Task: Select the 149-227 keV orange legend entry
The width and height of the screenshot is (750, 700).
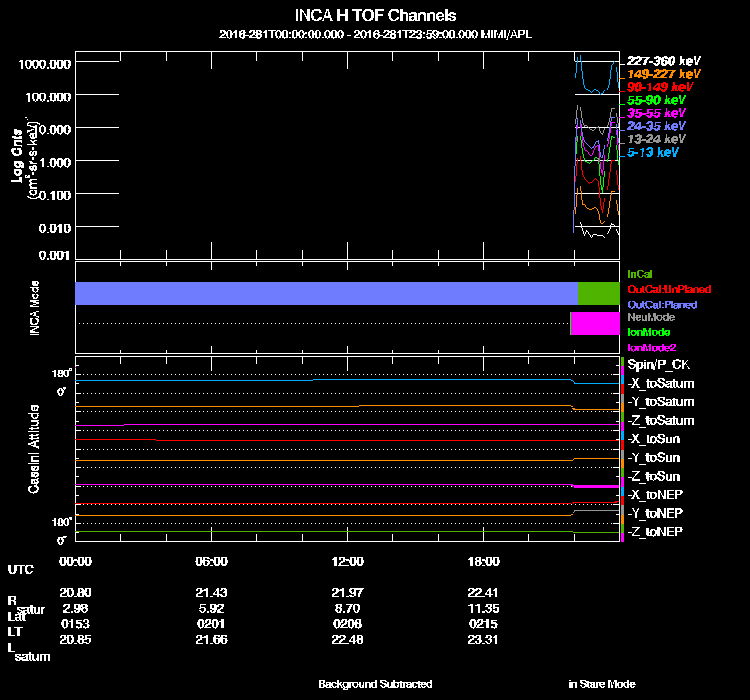Action: coord(657,74)
